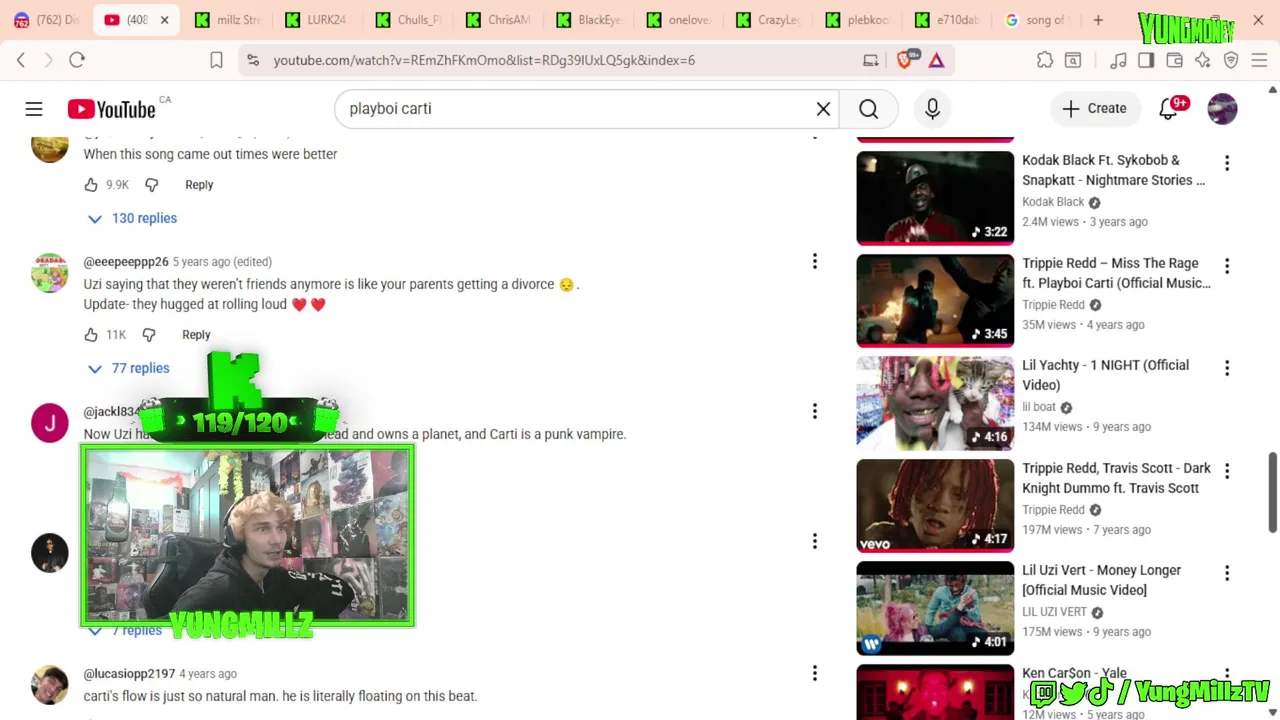Viewport: 1280px width, 720px height.
Task: Open Lil Yachty 1 NIGHT thumbnail
Action: 935,403
